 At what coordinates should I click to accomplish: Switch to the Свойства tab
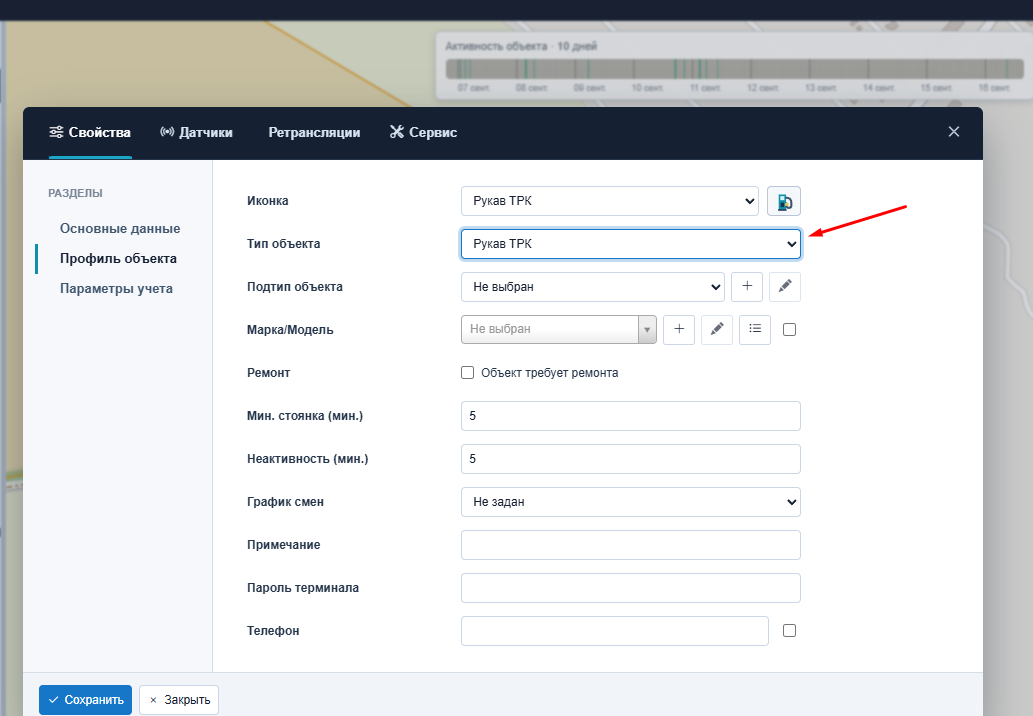pos(90,132)
